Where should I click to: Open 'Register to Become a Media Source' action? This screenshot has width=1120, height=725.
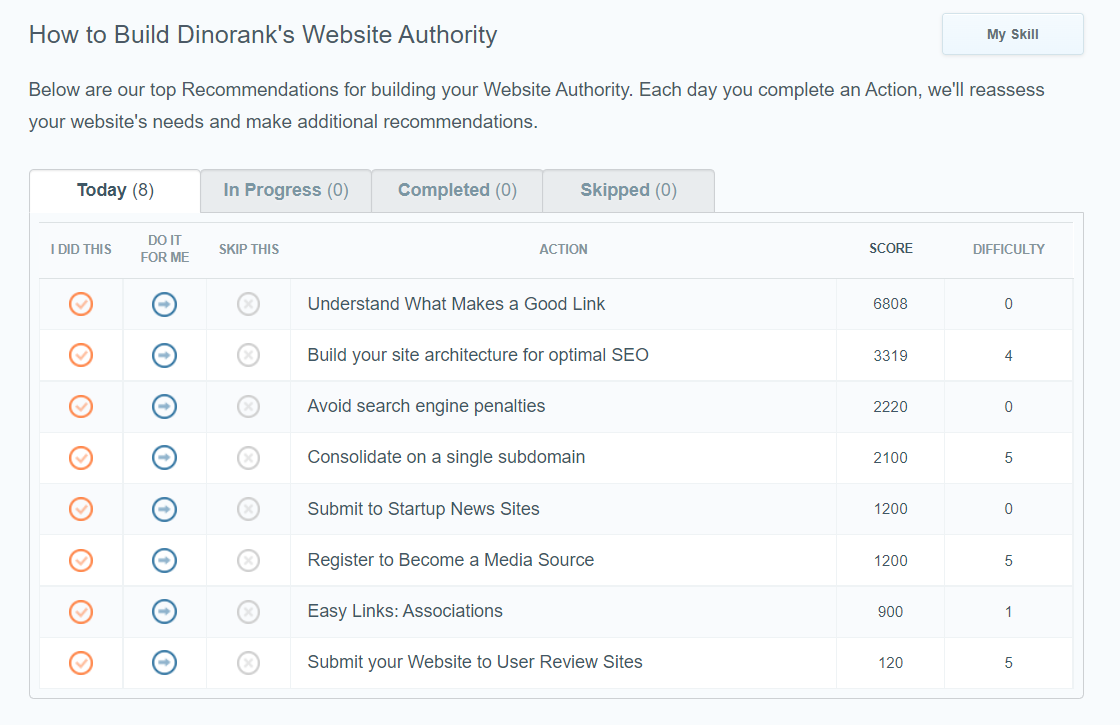coord(451,560)
